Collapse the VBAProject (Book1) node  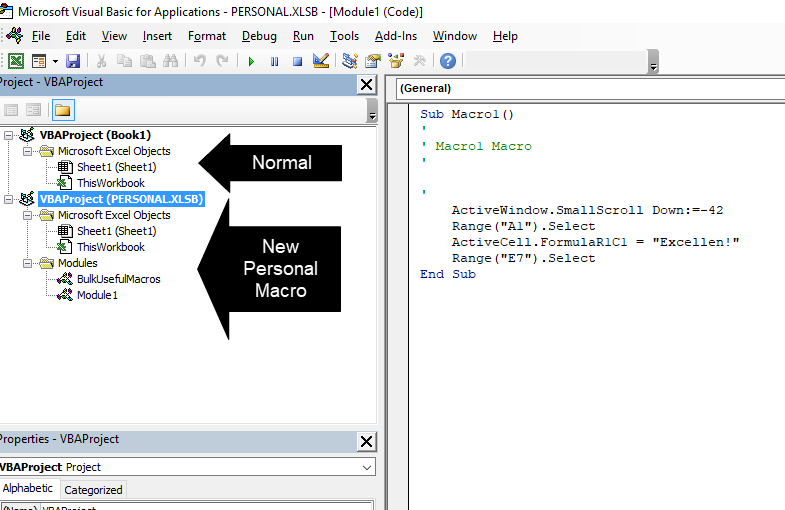(9, 135)
